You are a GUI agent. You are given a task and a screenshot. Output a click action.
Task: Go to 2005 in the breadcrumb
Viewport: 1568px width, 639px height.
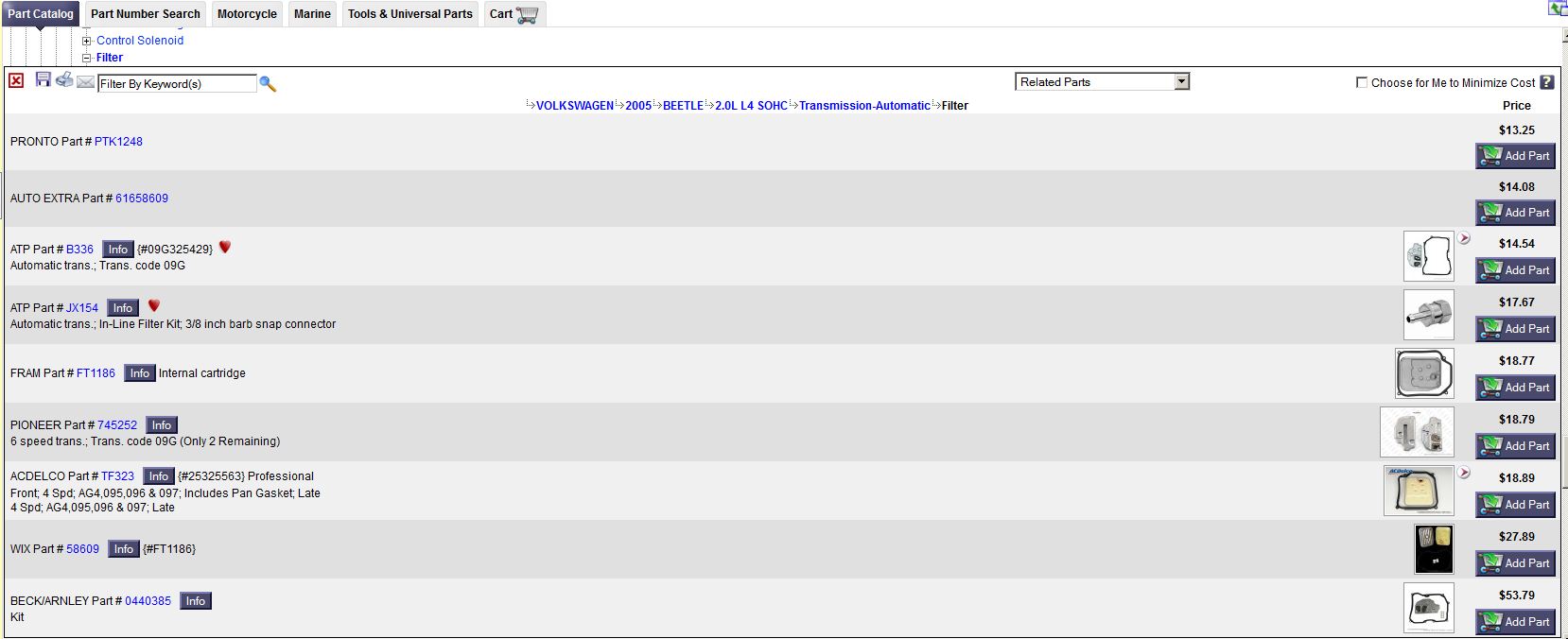tap(638, 106)
